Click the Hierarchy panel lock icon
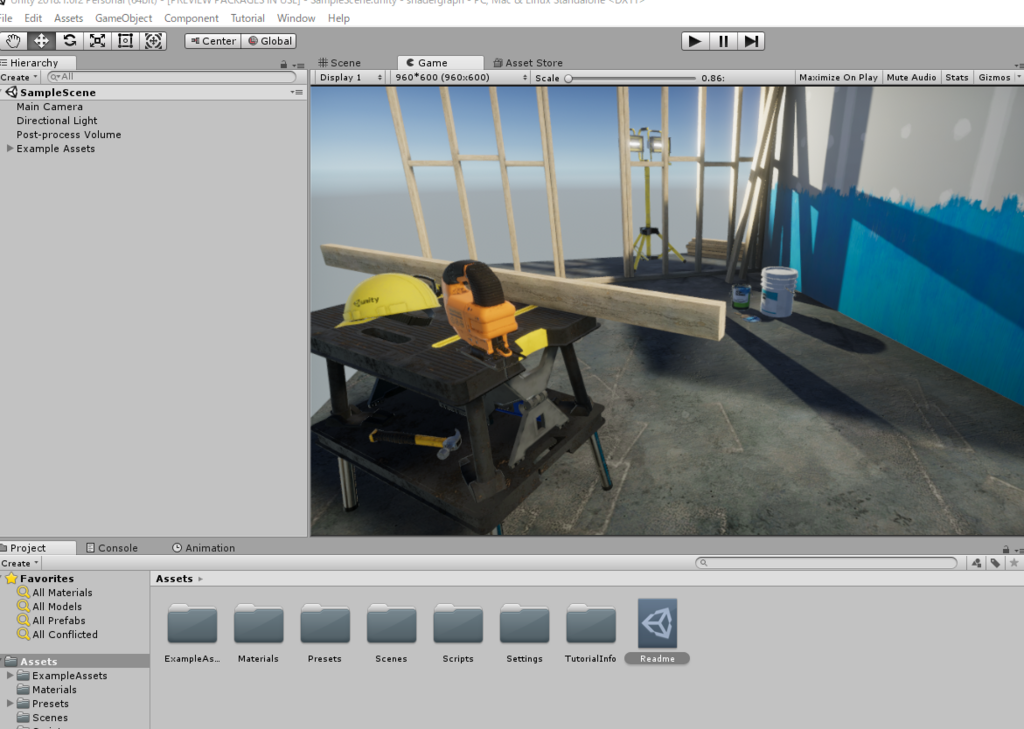Image resolution: width=1024 pixels, height=729 pixels. tap(283, 64)
